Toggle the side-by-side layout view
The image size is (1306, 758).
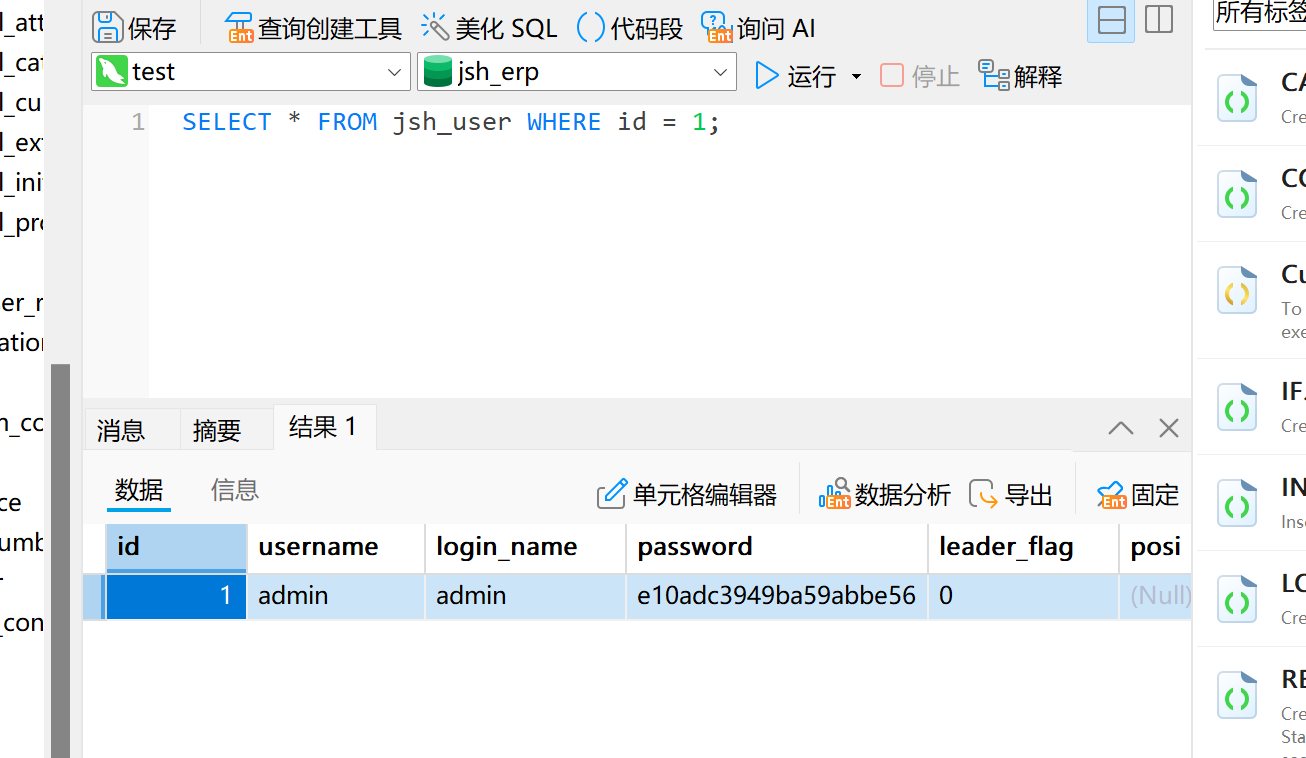click(x=1159, y=20)
